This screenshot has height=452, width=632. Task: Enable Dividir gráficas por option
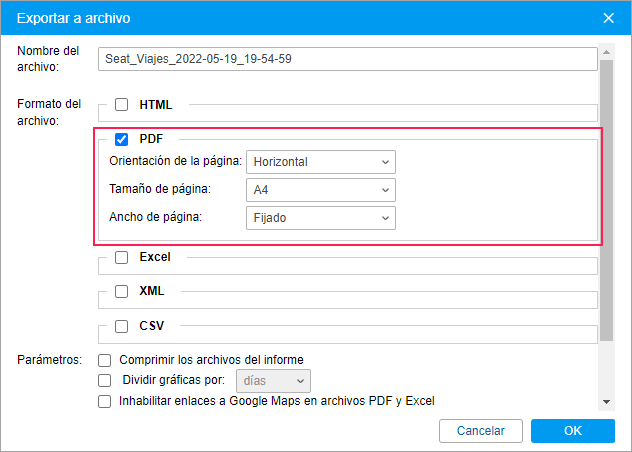click(104, 380)
